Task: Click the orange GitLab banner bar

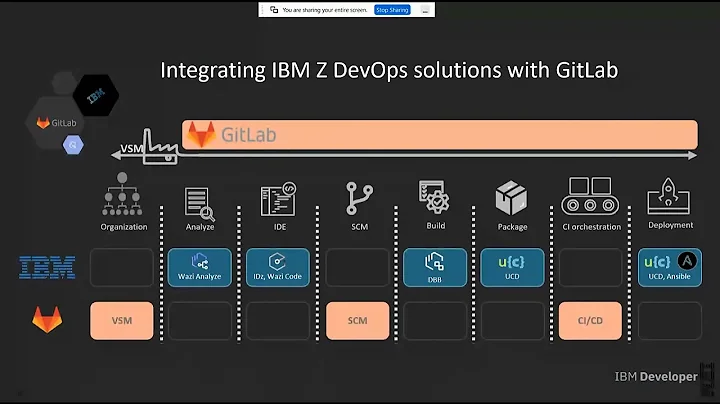Action: (440, 135)
